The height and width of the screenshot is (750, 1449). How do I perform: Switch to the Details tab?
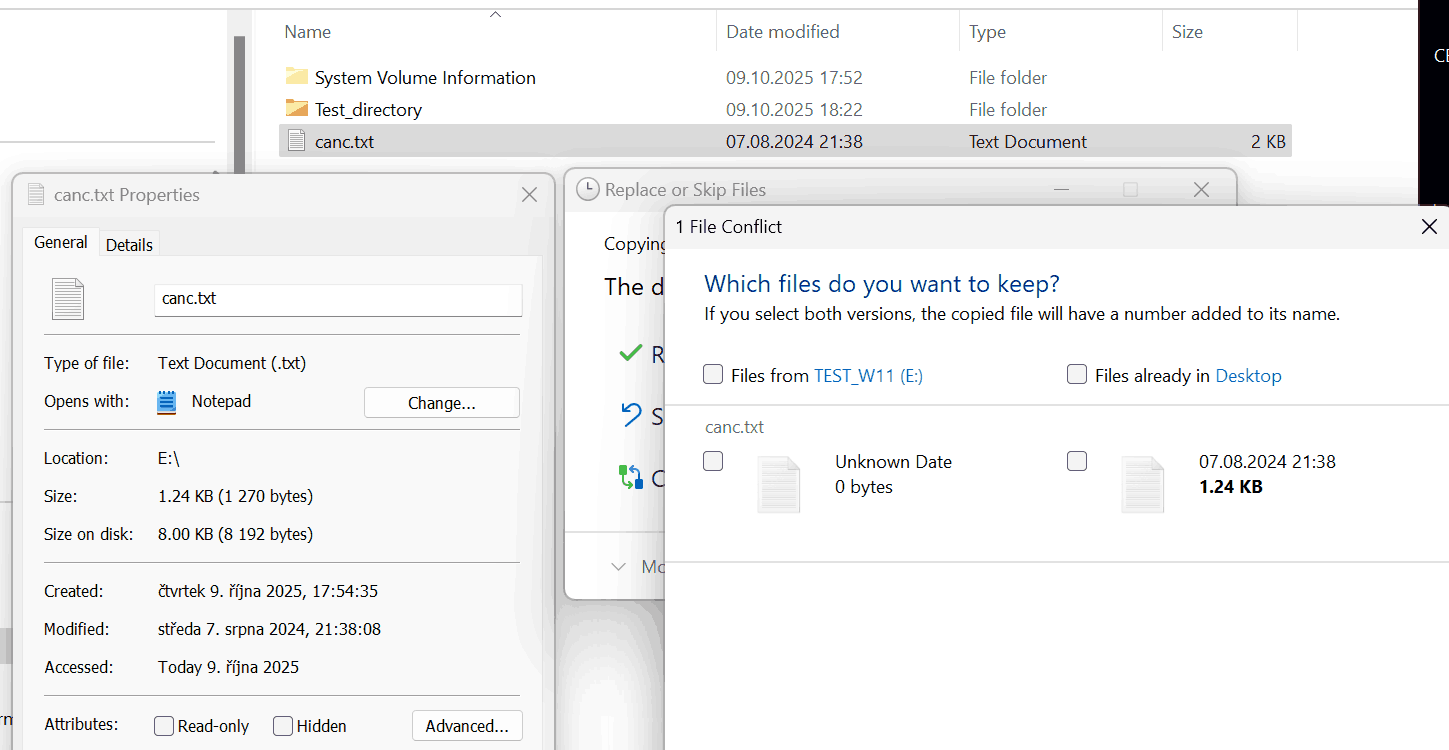tap(129, 243)
